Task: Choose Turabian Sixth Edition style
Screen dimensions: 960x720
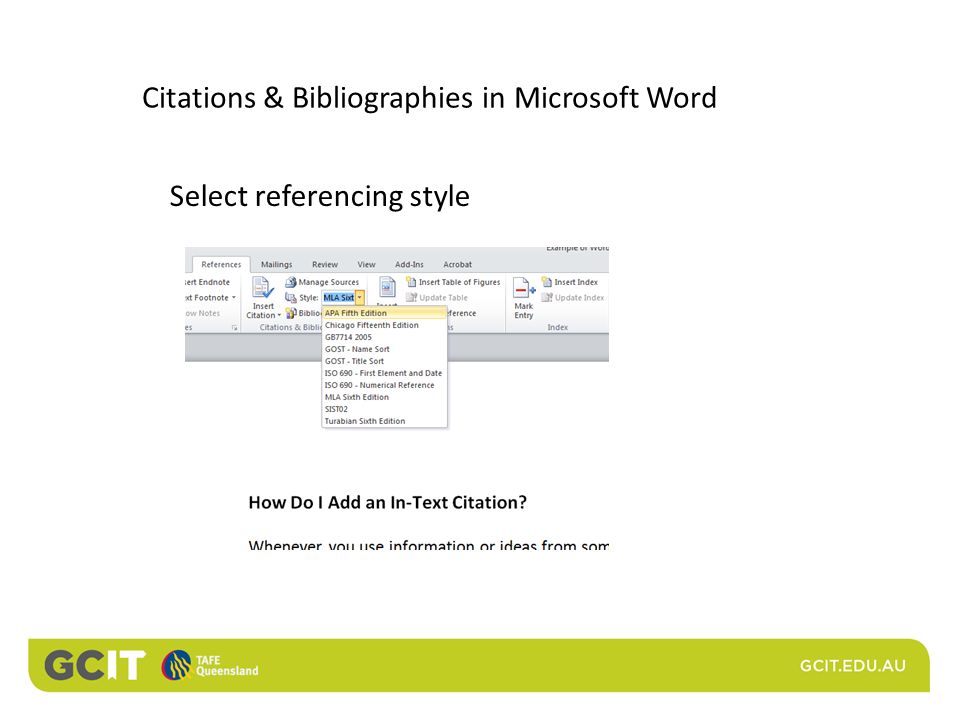Action: pos(384,421)
